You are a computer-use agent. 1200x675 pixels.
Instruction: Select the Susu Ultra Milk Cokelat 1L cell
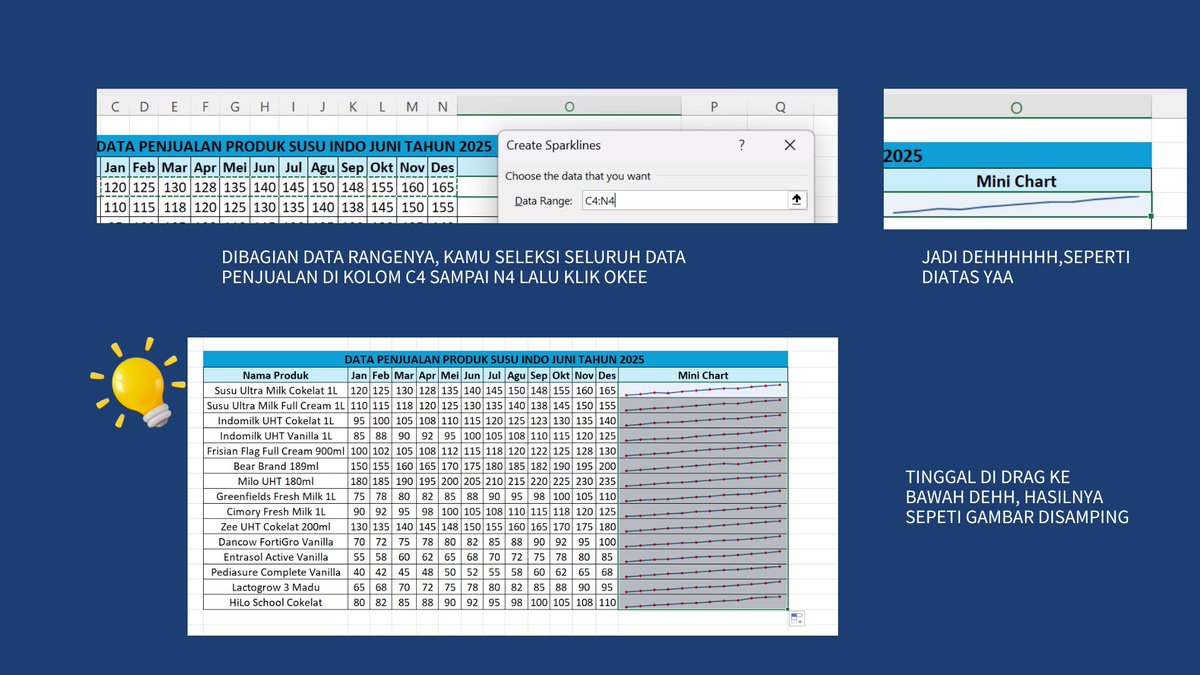pos(275,390)
